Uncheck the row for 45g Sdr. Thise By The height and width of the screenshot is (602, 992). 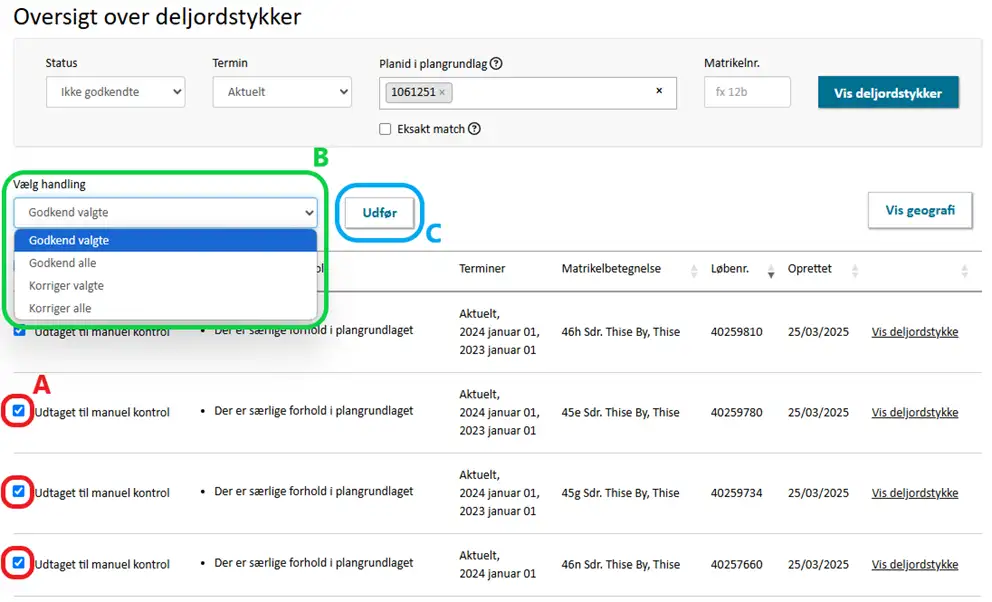(19, 492)
